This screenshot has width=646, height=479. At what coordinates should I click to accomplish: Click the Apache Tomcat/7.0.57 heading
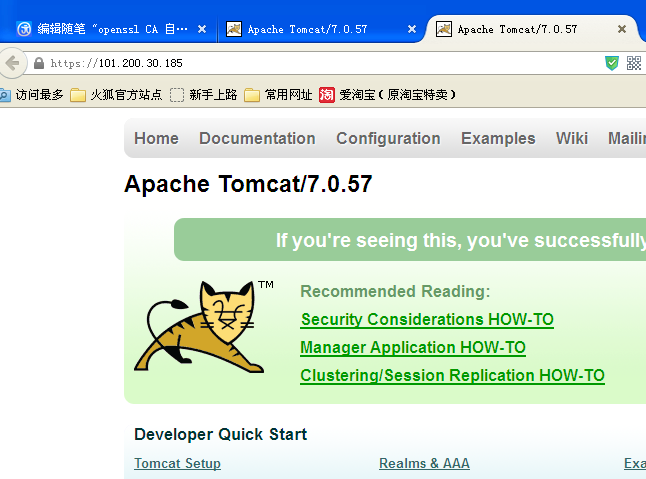click(248, 184)
